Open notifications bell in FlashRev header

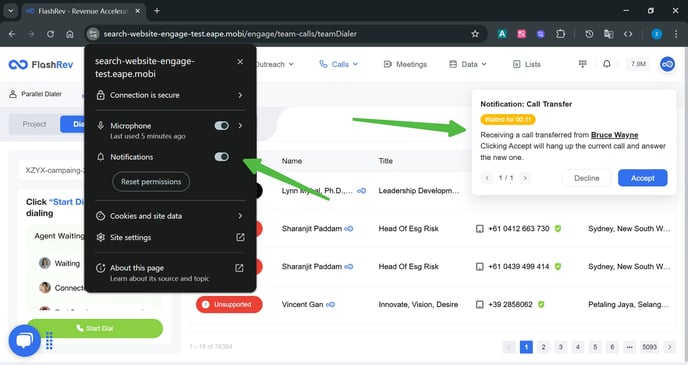(x=606, y=64)
